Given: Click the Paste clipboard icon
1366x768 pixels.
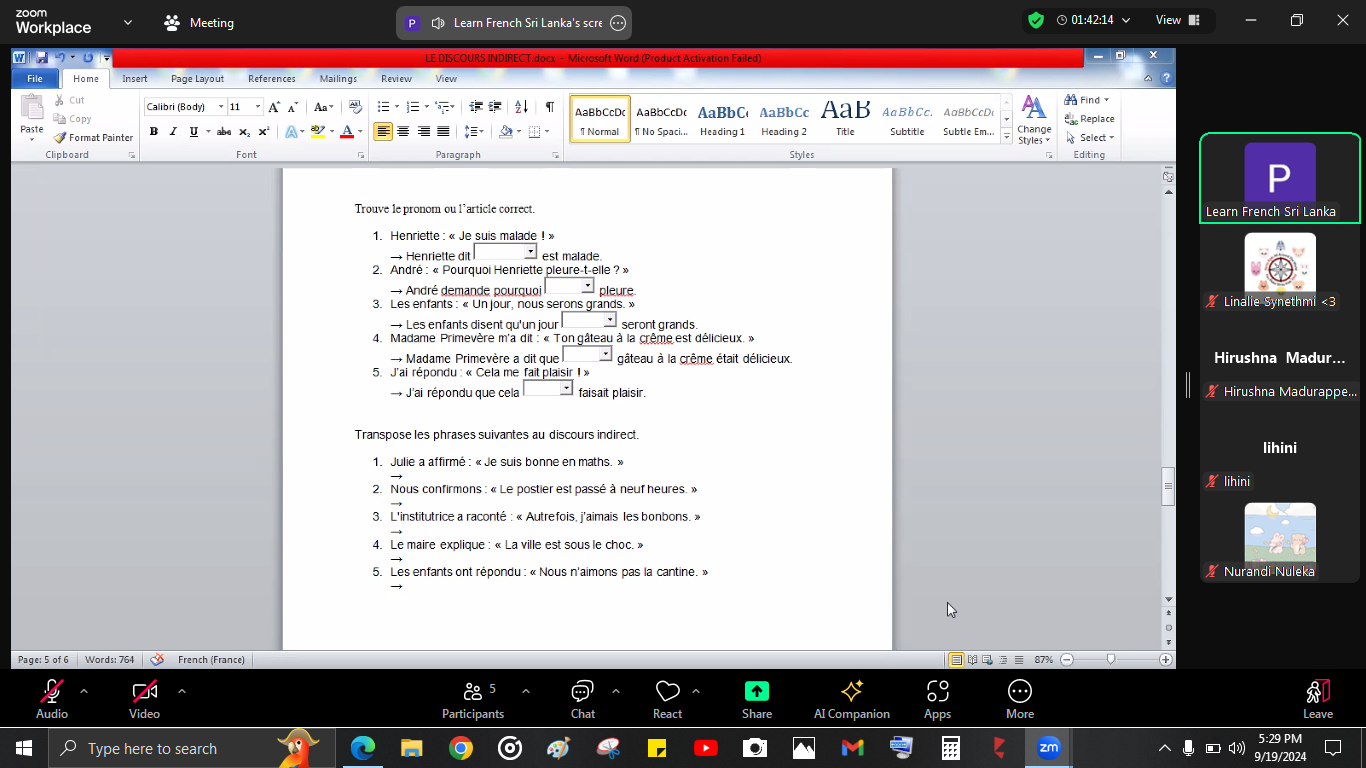Looking at the screenshot, I should (32, 108).
